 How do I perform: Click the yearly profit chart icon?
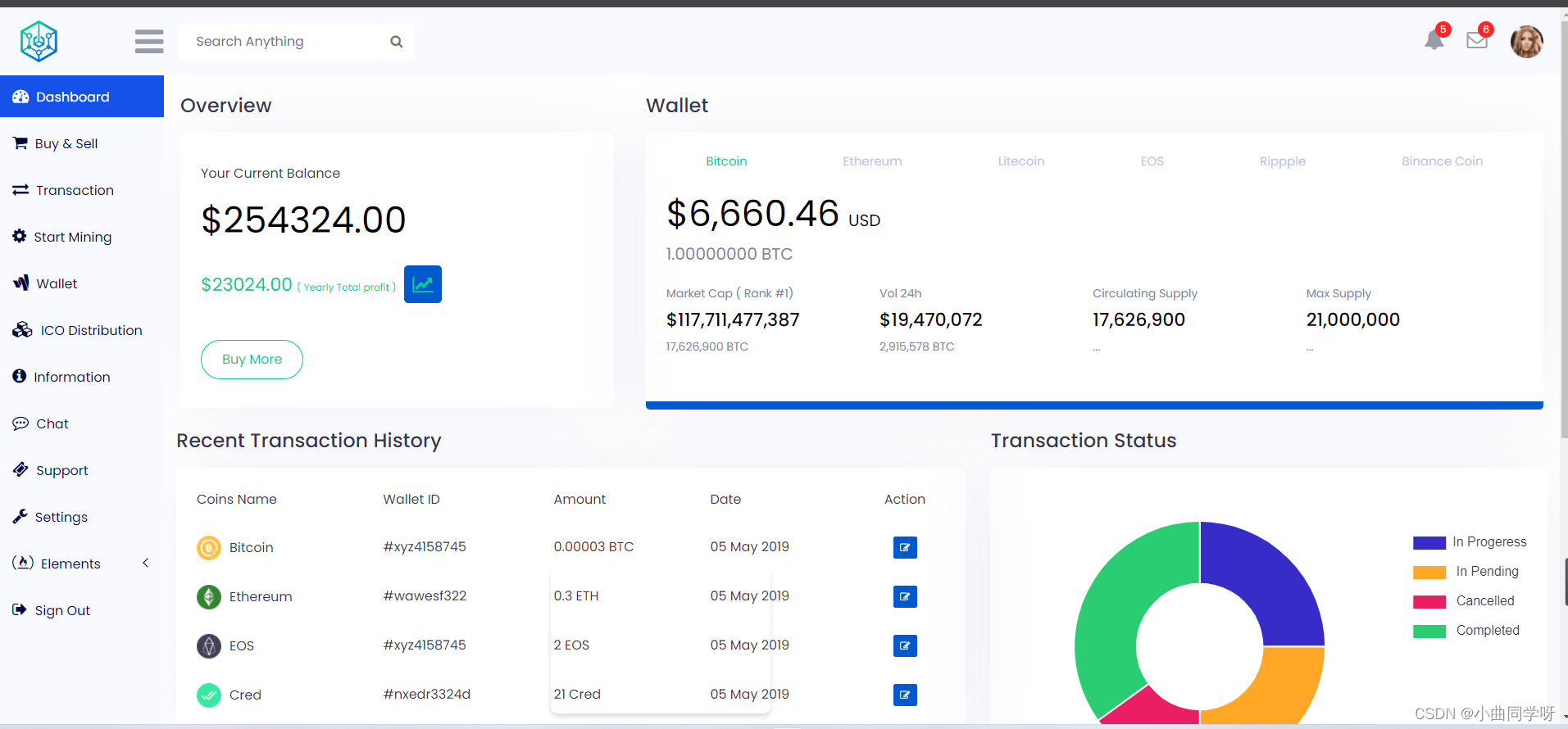(423, 284)
